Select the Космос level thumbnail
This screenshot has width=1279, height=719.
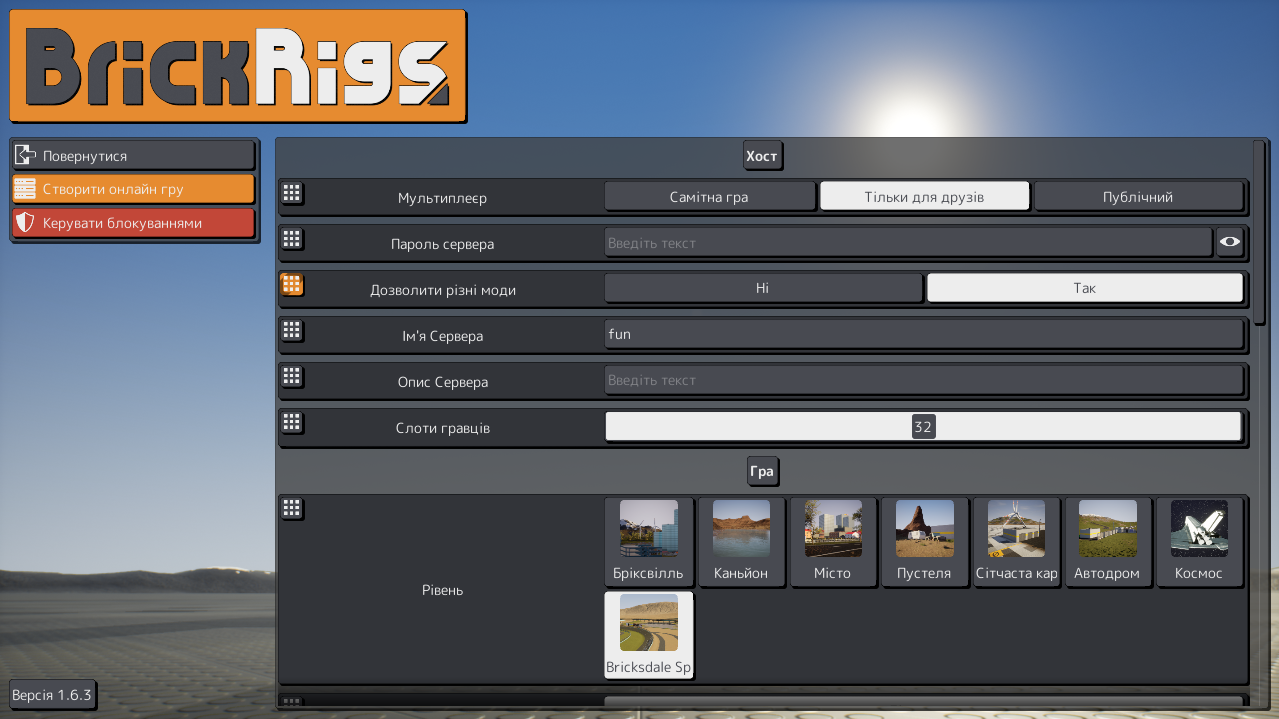point(1199,541)
